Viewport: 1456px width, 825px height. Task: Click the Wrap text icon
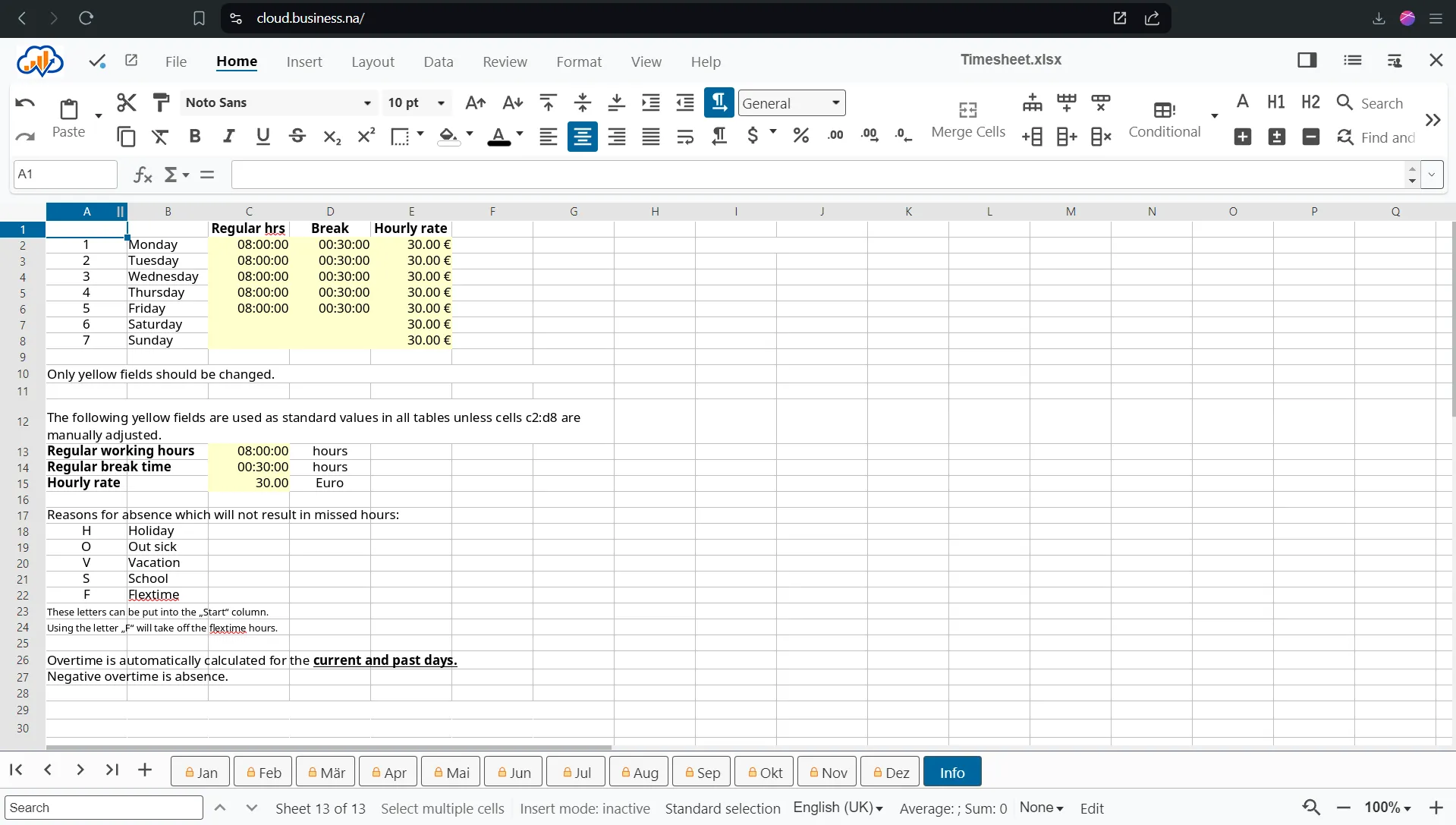(x=685, y=137)
